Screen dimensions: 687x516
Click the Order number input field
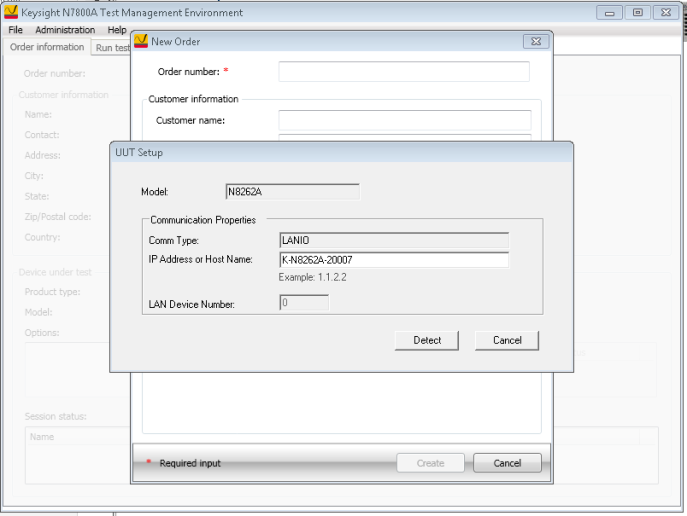(x=404, y=71)
